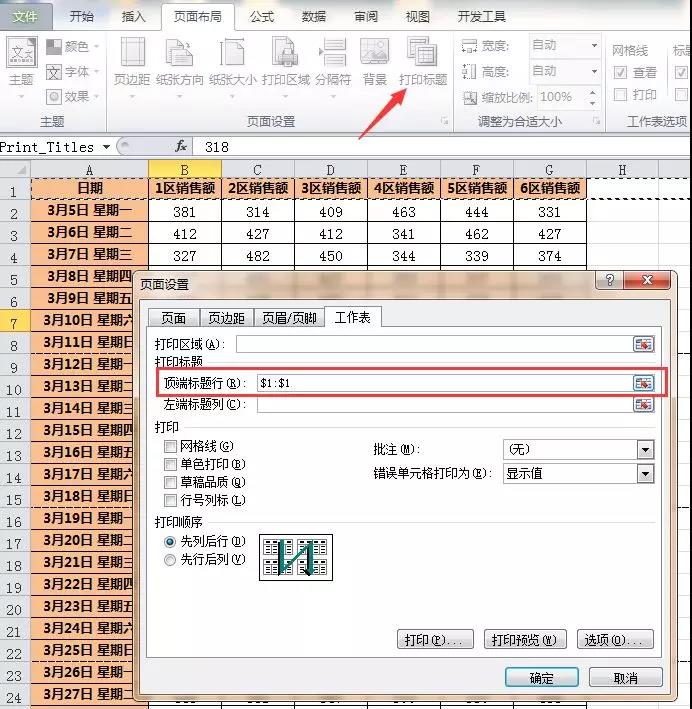Image resolution: width=692 pixels, height=709 pixels.
Task: Enable the 行号列标(L) checkbox
Action: click(170, 501)
